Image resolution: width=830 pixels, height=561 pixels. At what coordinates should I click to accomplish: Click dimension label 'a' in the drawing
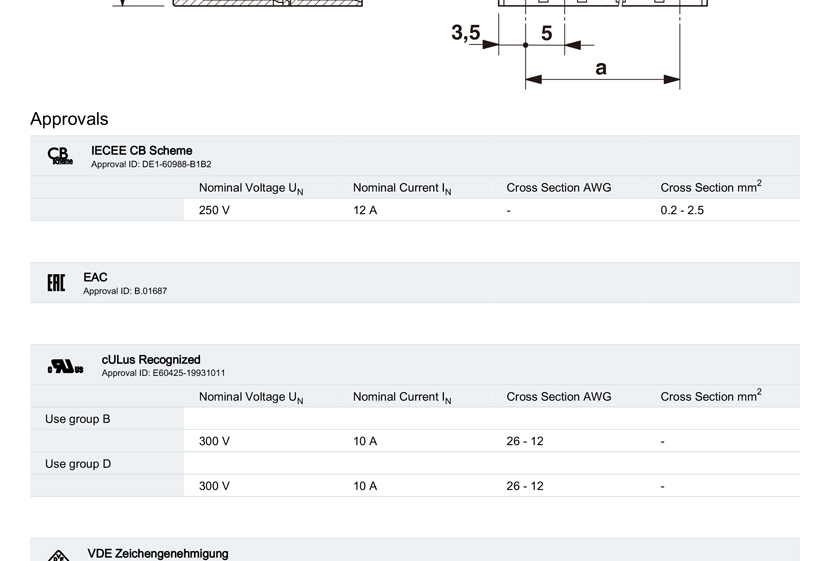coord(600,68)
